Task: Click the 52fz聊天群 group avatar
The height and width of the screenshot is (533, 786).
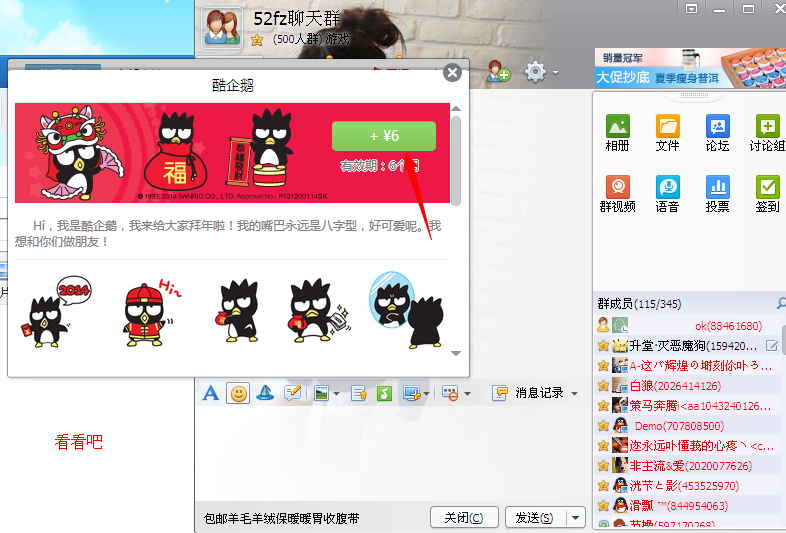Action: click(x=222, y=28)
